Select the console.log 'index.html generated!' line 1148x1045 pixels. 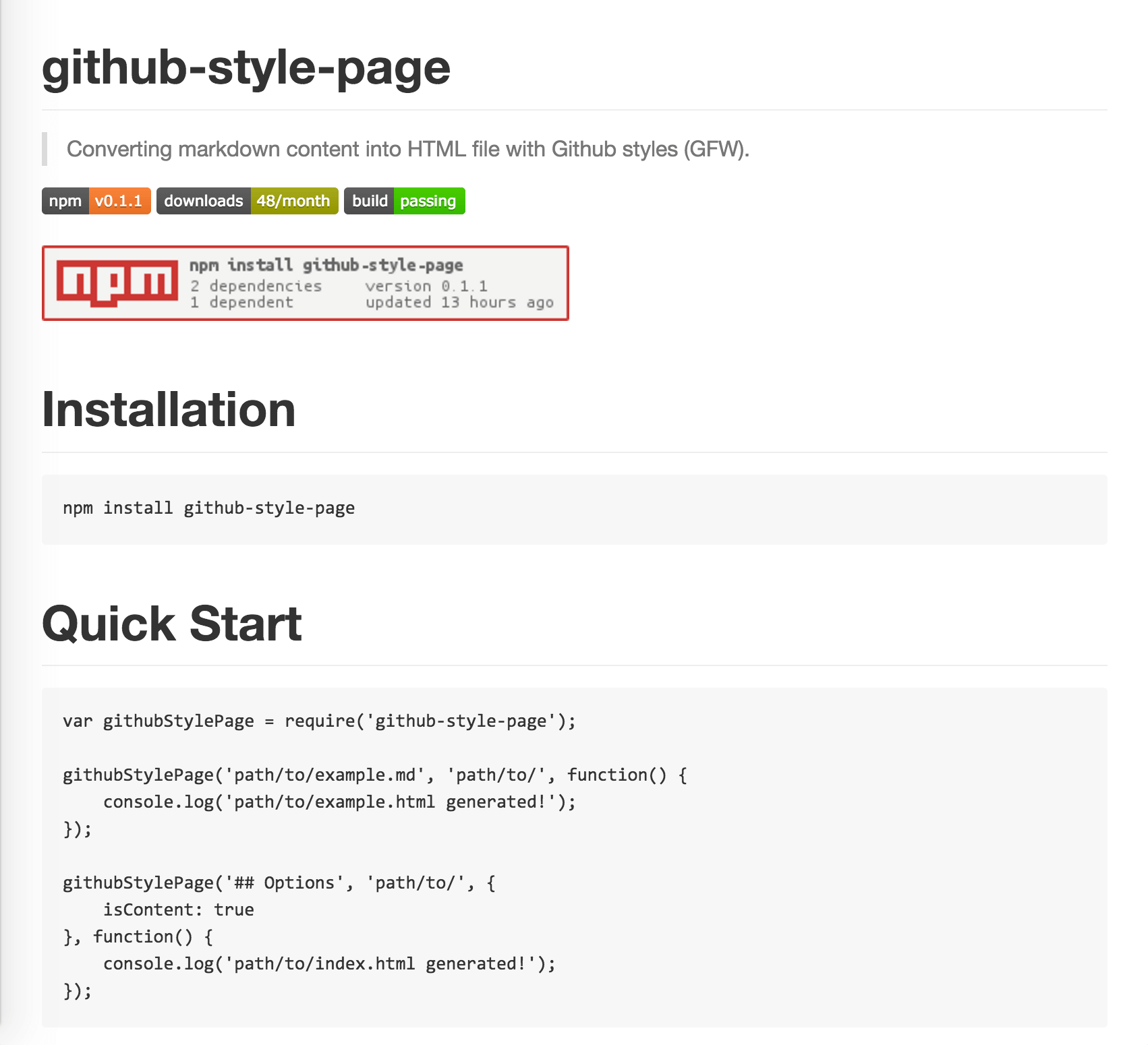tap(330, 964)
